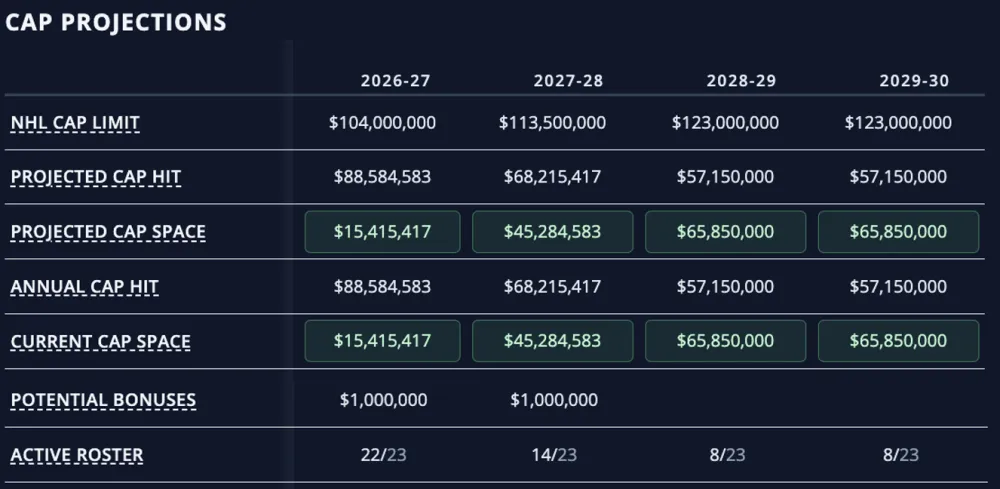Open the PROJECTED CAP SPACE definition link

click(x=108, y=232)
